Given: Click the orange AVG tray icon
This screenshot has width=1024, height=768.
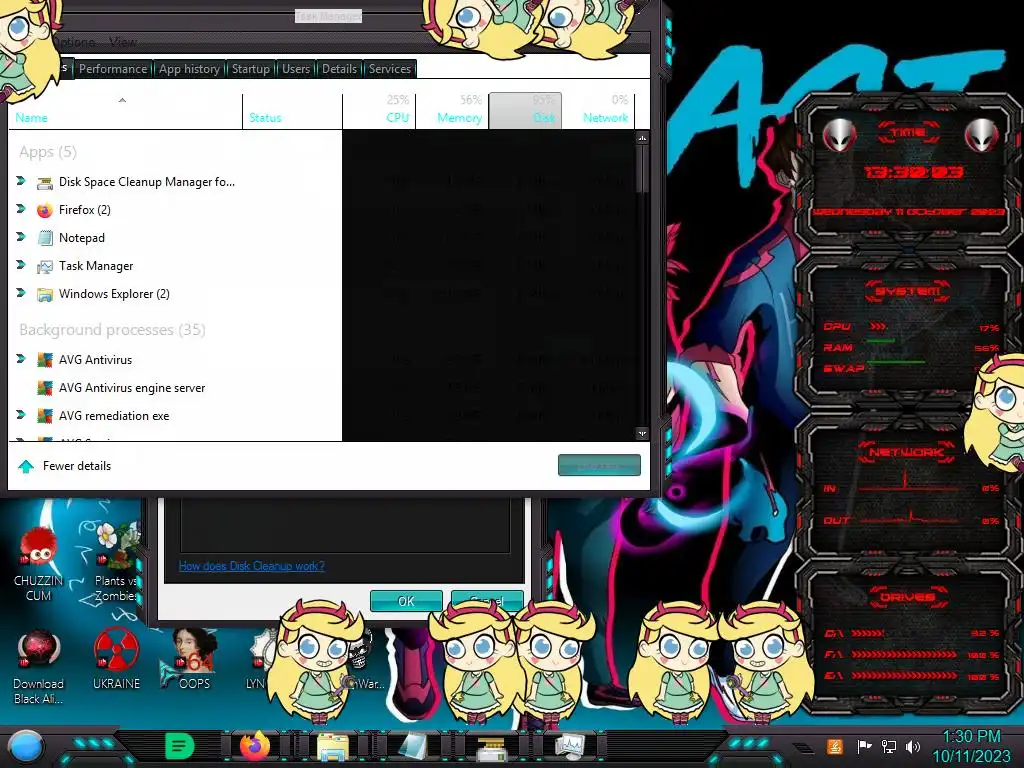Looking at the screenshot, I should [x=835, y=746].
